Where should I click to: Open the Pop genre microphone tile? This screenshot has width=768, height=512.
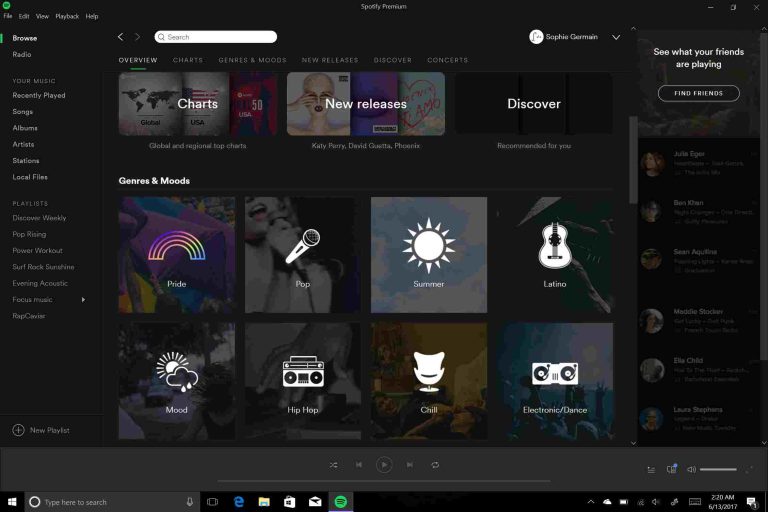pyautogui.click(x=303, y=255)
